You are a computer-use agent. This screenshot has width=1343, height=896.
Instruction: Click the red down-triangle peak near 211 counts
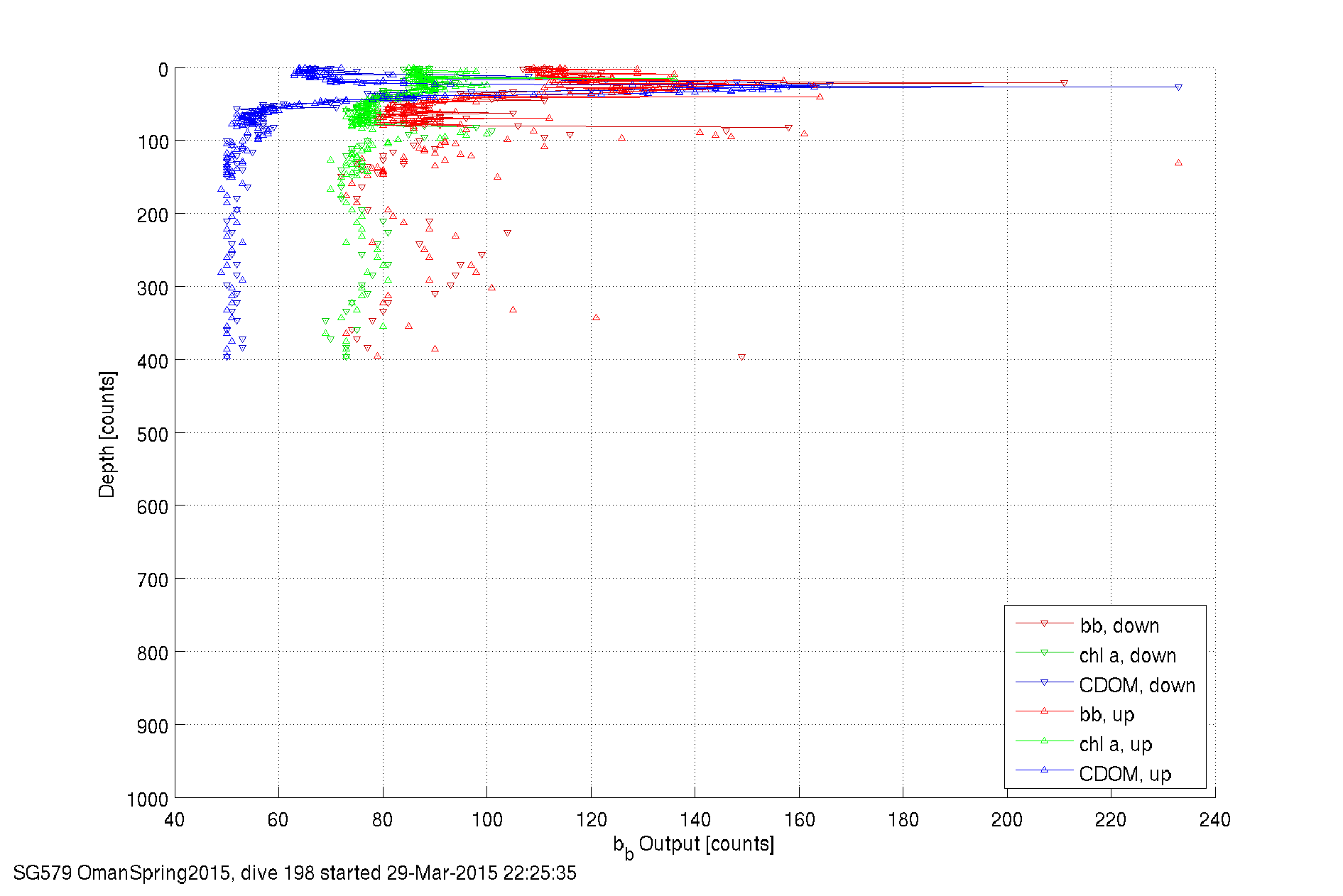tap(1064, 84)
